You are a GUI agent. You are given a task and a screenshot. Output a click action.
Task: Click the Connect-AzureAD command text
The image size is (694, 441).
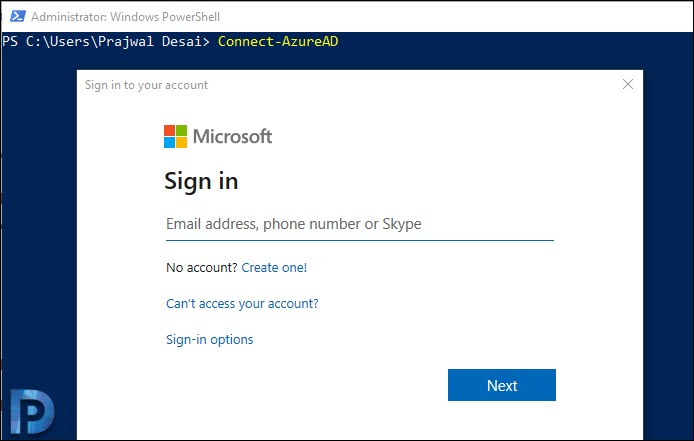278,41
